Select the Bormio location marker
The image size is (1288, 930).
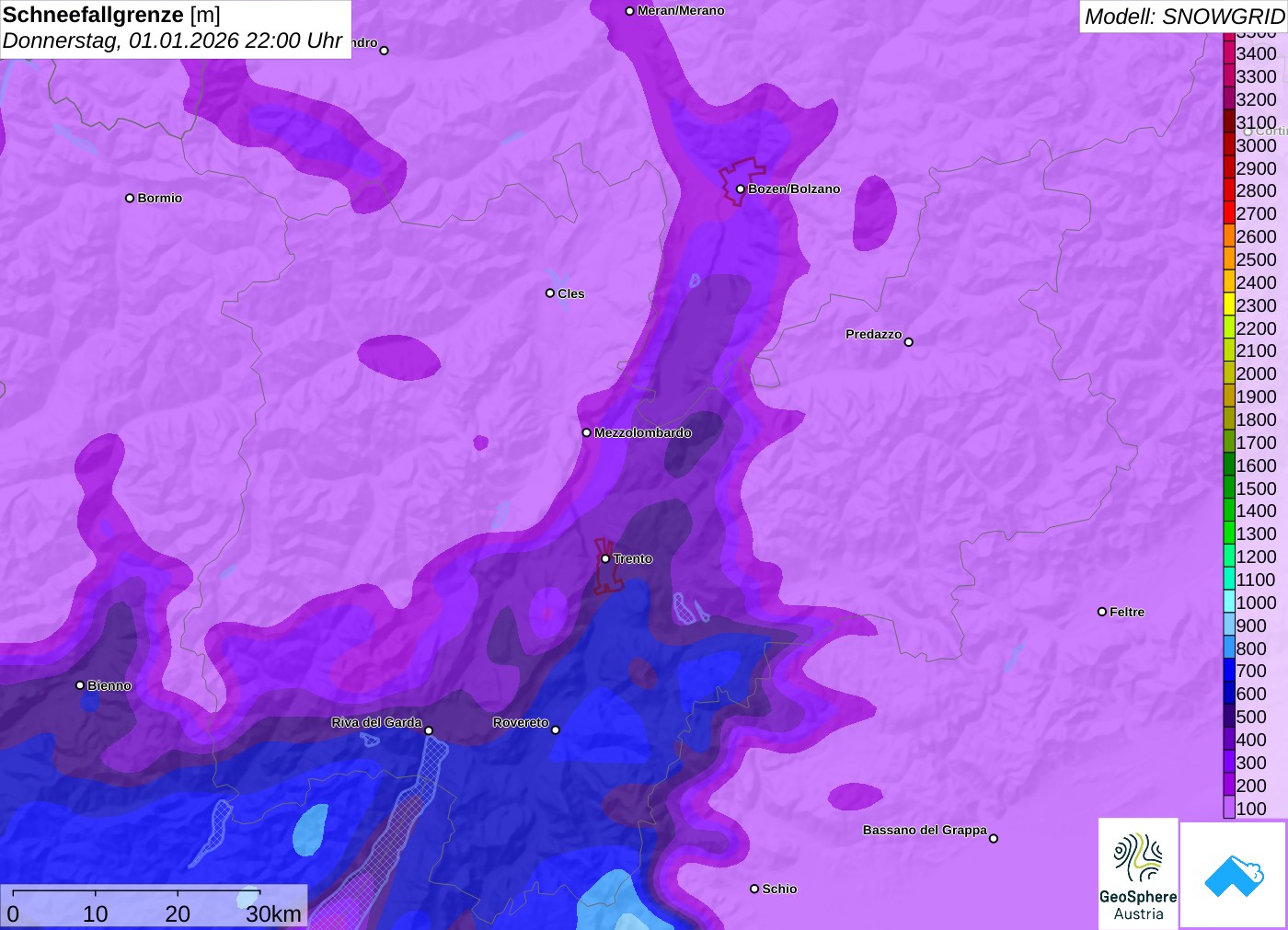click(x=130, y=198)
